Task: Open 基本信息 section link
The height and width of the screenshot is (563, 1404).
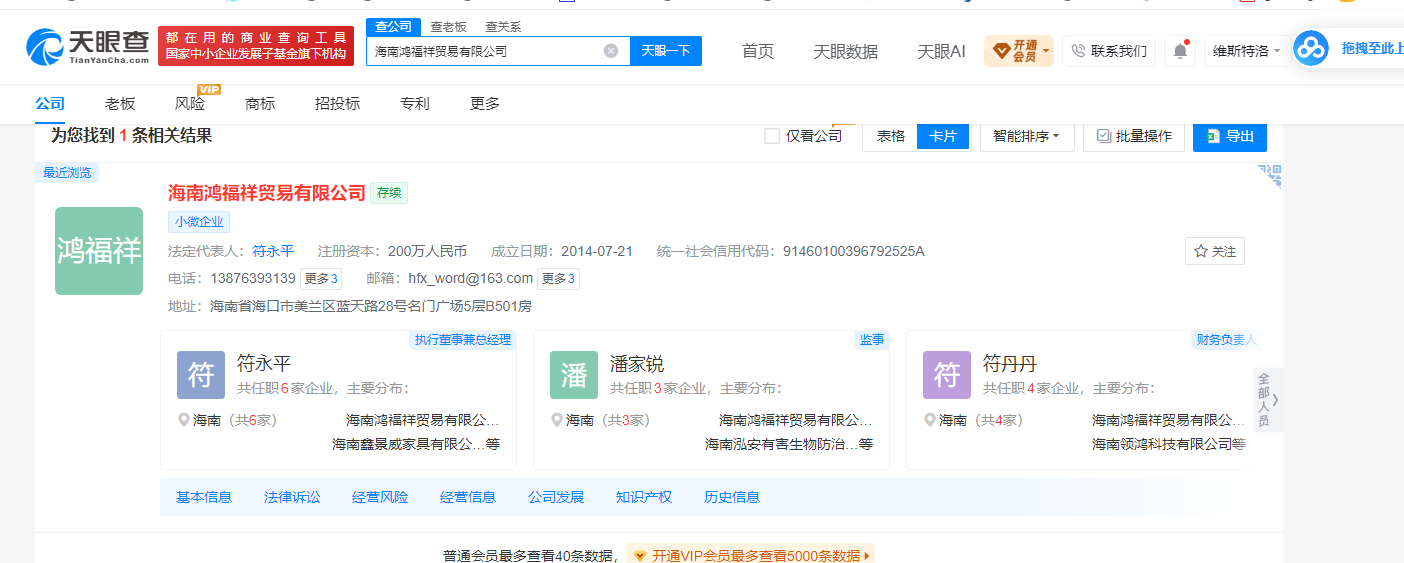Action: pos(204,497)
